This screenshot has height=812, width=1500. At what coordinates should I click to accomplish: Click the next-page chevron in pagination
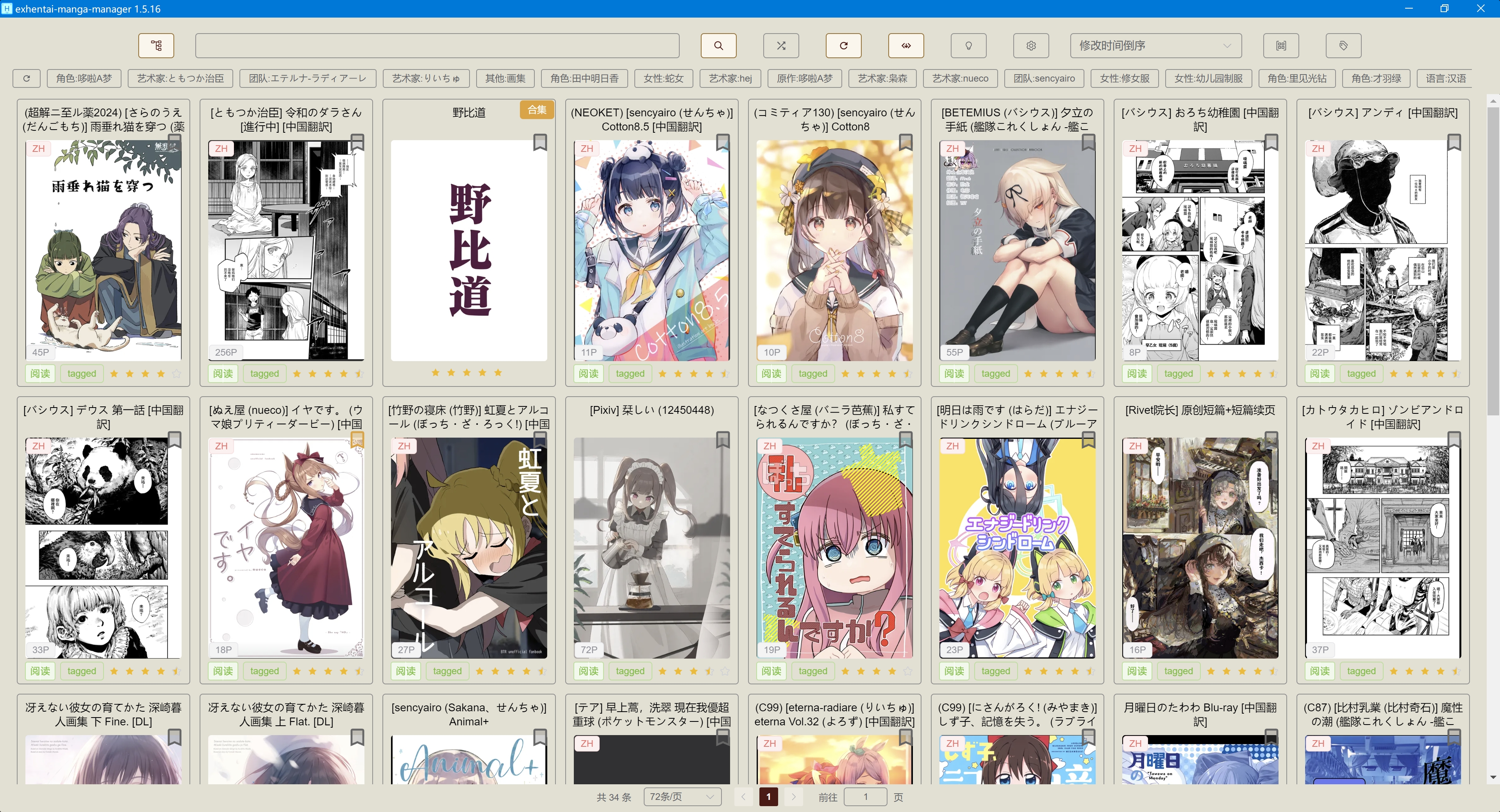794,796
